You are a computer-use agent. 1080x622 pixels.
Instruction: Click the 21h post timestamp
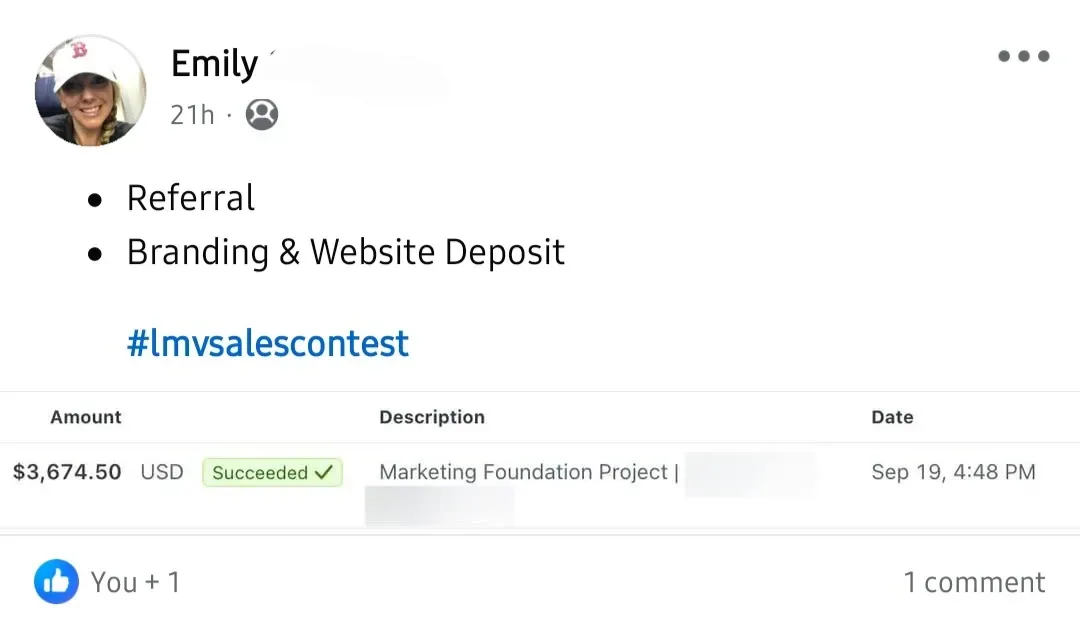(x=192, y=115)
